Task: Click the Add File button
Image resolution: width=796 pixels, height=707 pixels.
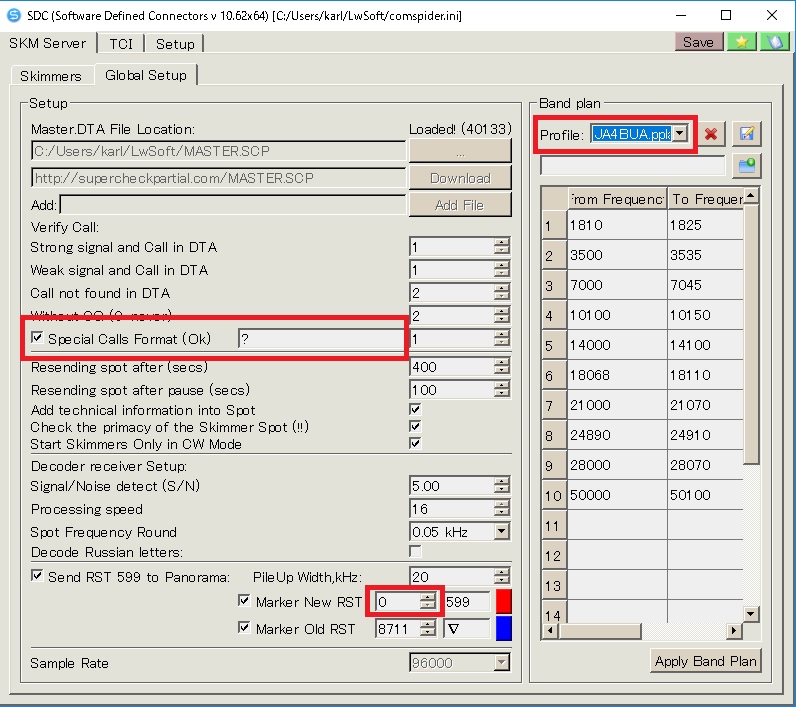Action: pyautogui.click(x=460, y=205)
